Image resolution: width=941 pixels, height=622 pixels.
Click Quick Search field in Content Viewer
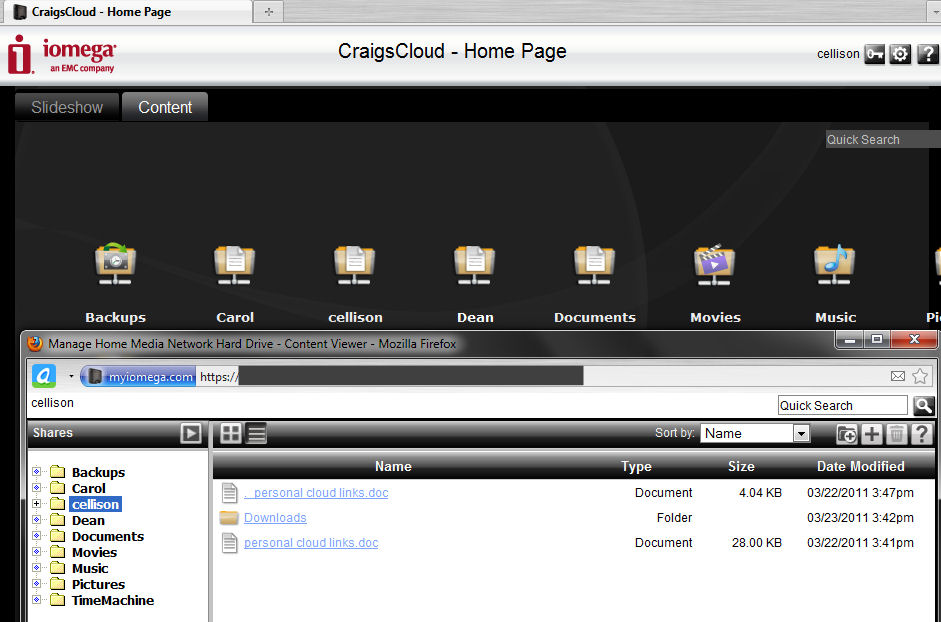(x=843, y=406)
